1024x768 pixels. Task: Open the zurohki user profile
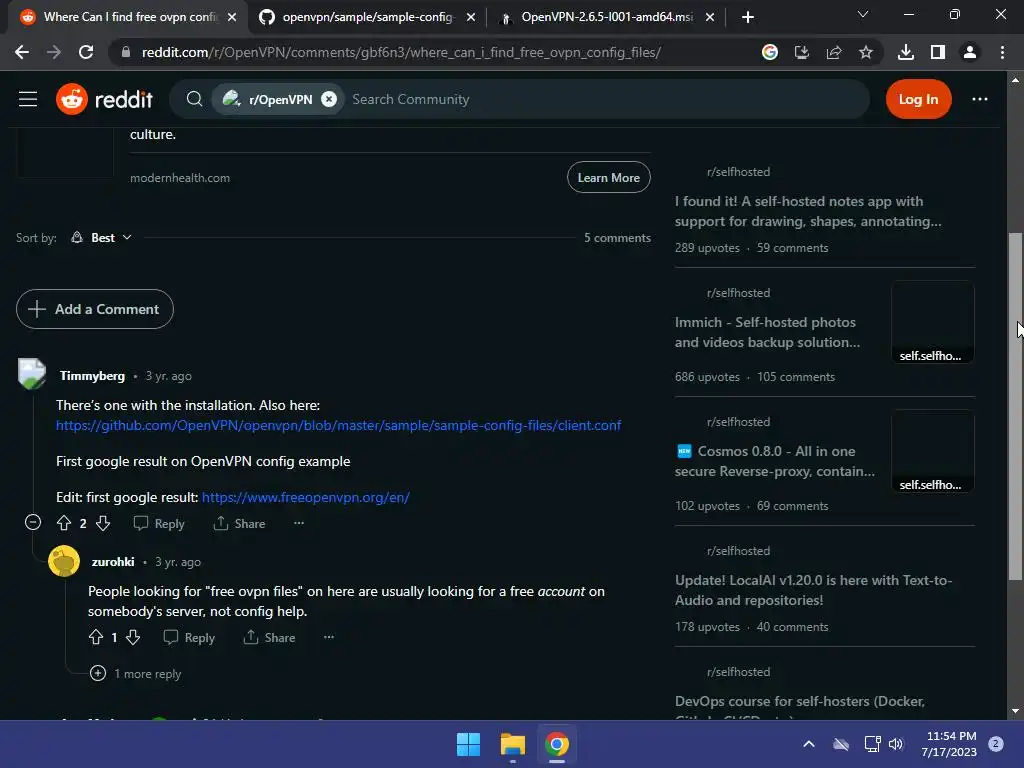click(113, 562)
